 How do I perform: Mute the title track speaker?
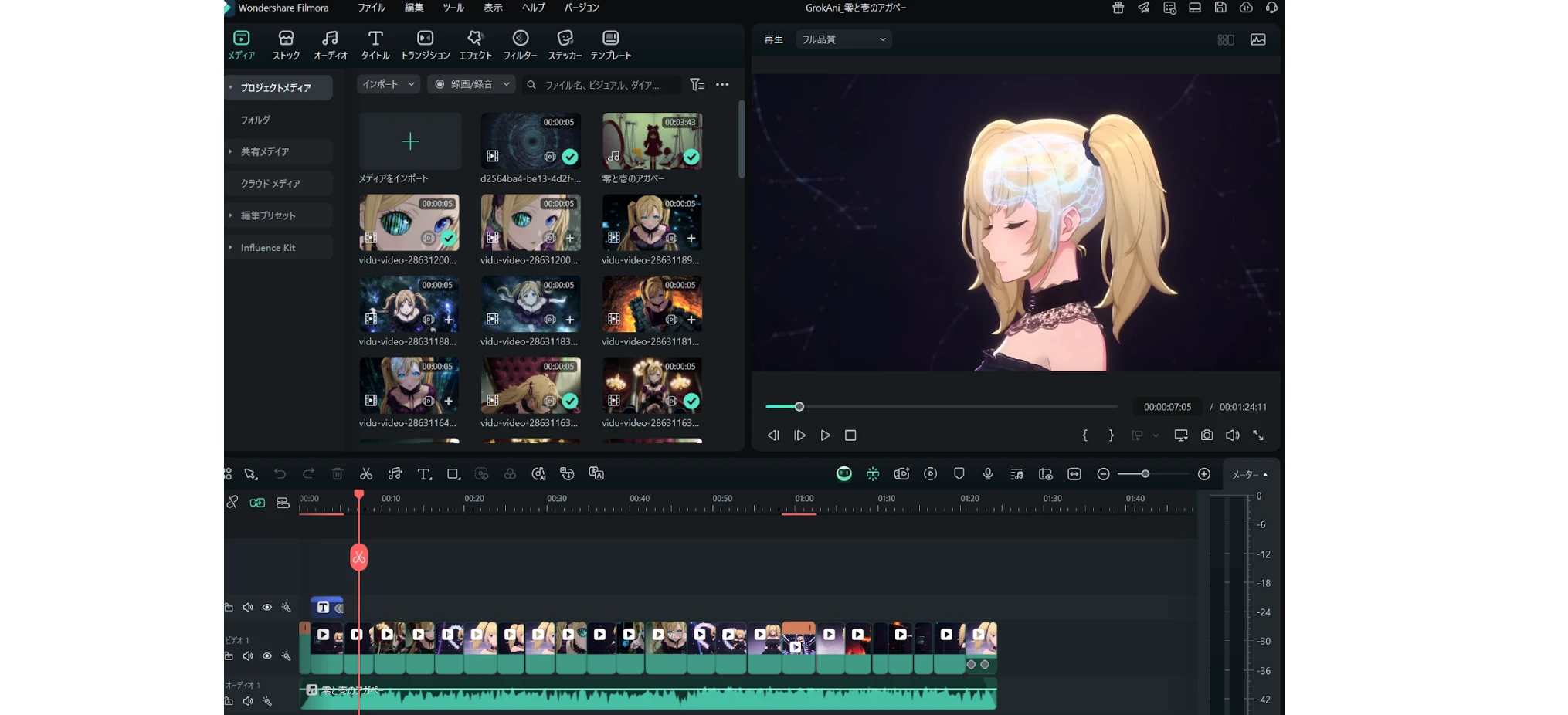pyautogui.click(x=248, y=608)
